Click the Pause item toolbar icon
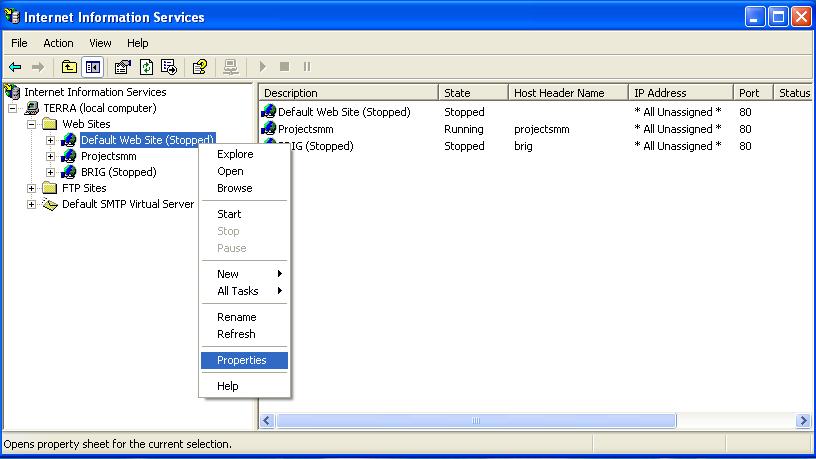The image size is (816, 459). point(307,67)
